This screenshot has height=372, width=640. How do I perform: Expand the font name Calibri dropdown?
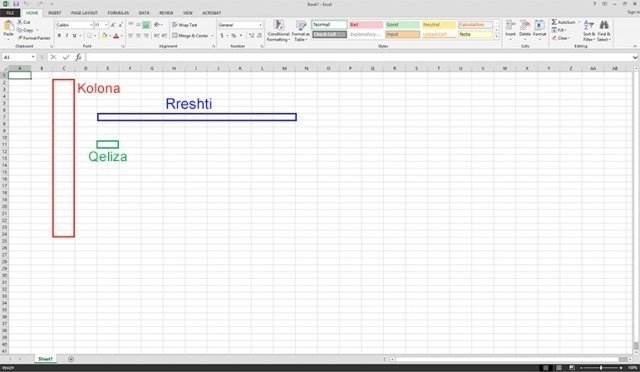click(91, 25)
